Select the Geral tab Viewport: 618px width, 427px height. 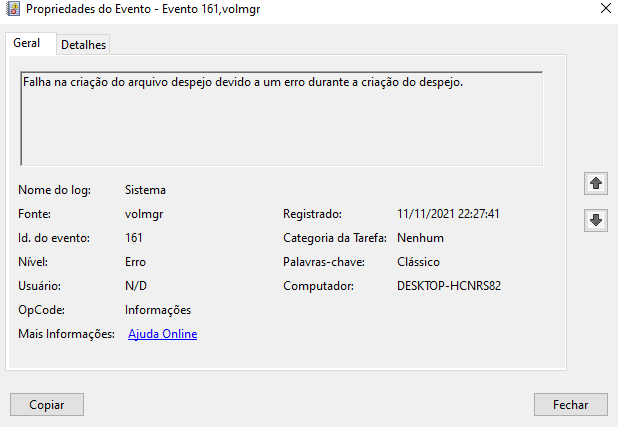coord(26,43)
